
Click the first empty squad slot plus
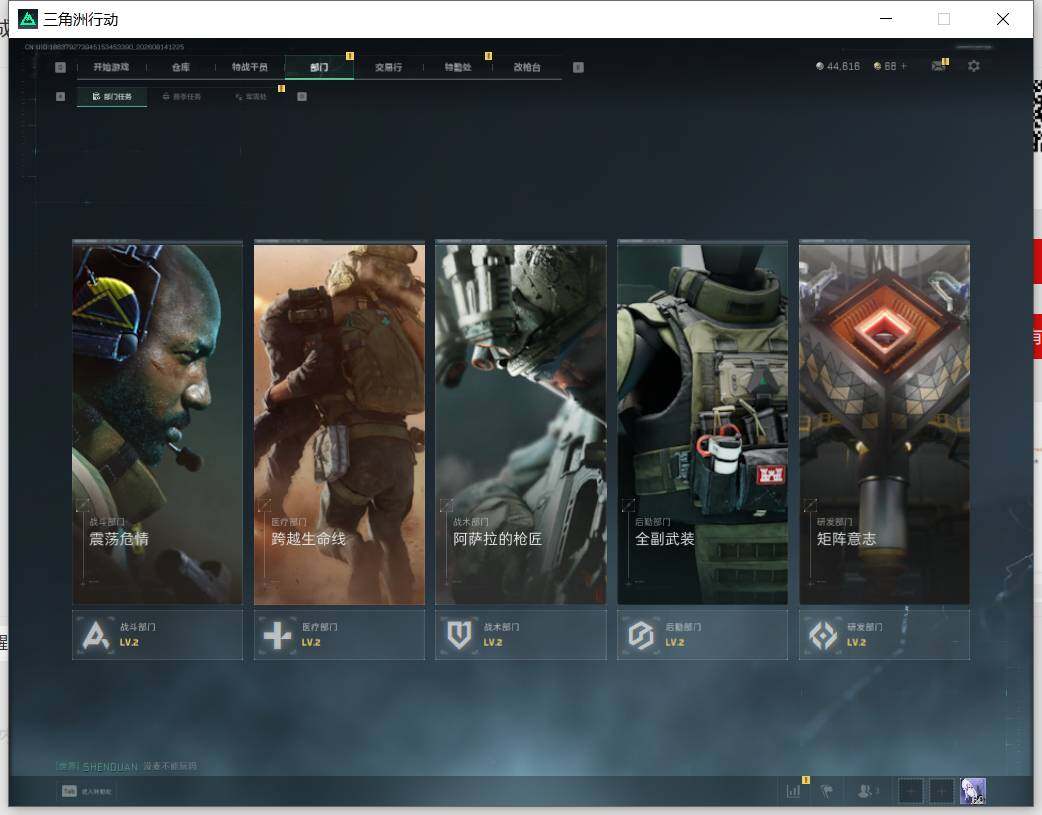coord(910,791)
